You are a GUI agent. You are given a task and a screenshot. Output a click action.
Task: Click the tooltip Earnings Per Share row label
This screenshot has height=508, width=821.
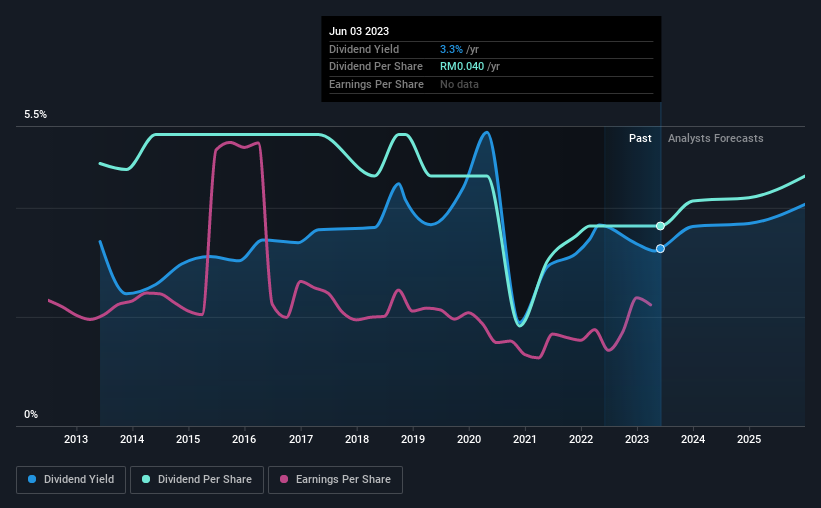click(x=376, y=84)
